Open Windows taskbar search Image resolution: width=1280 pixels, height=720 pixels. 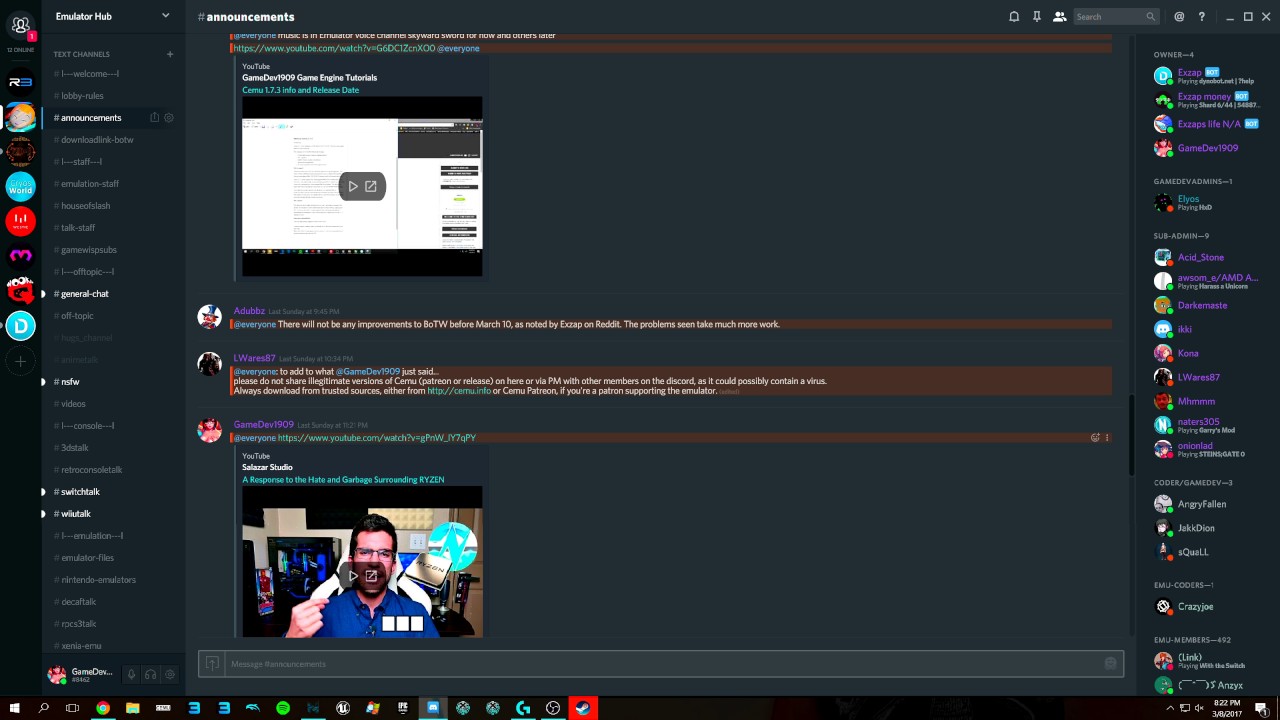point(43,708)
